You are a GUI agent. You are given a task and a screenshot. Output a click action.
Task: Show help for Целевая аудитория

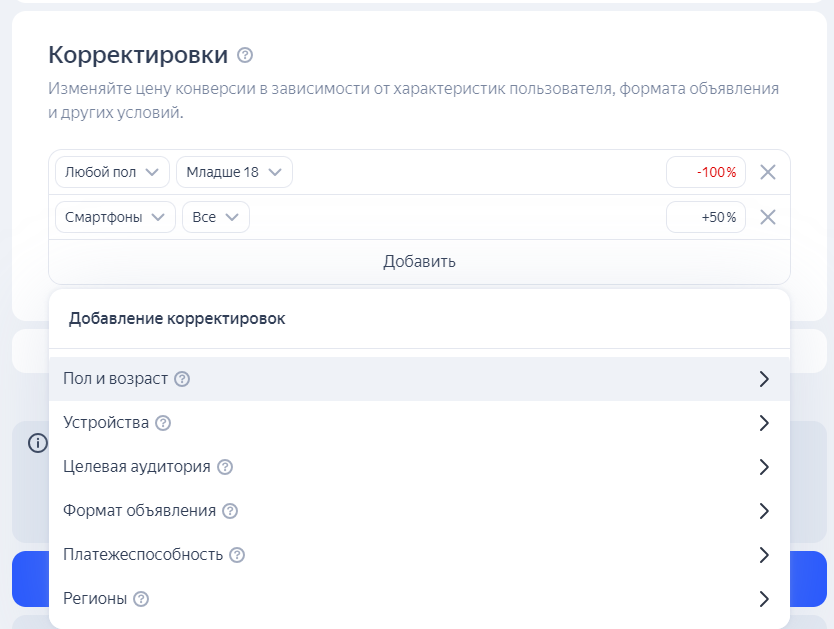225,467
